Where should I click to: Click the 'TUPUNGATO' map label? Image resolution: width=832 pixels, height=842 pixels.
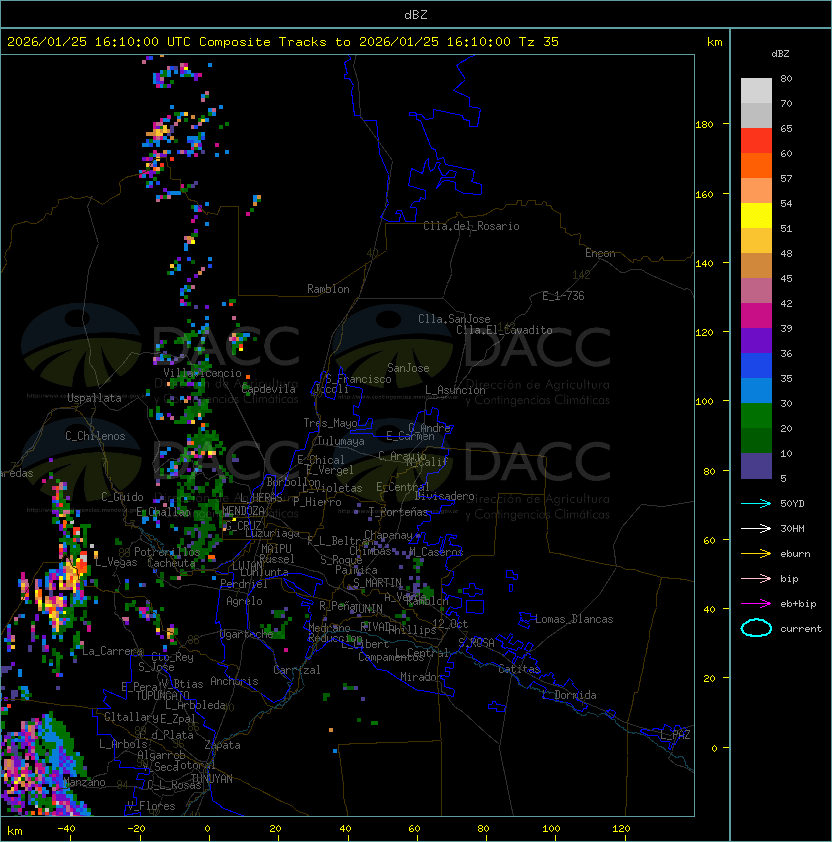click(163, 695)
